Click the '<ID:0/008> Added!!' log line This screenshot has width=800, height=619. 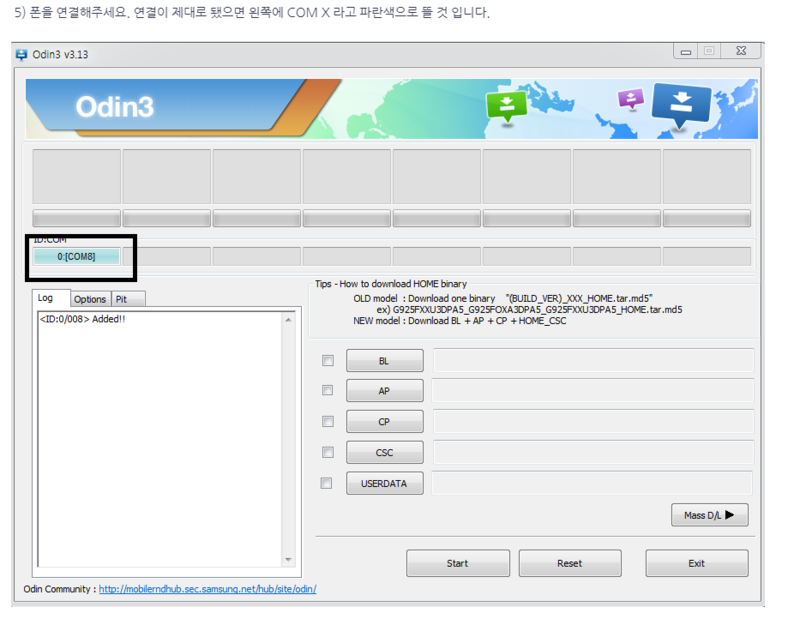[83, 319]
